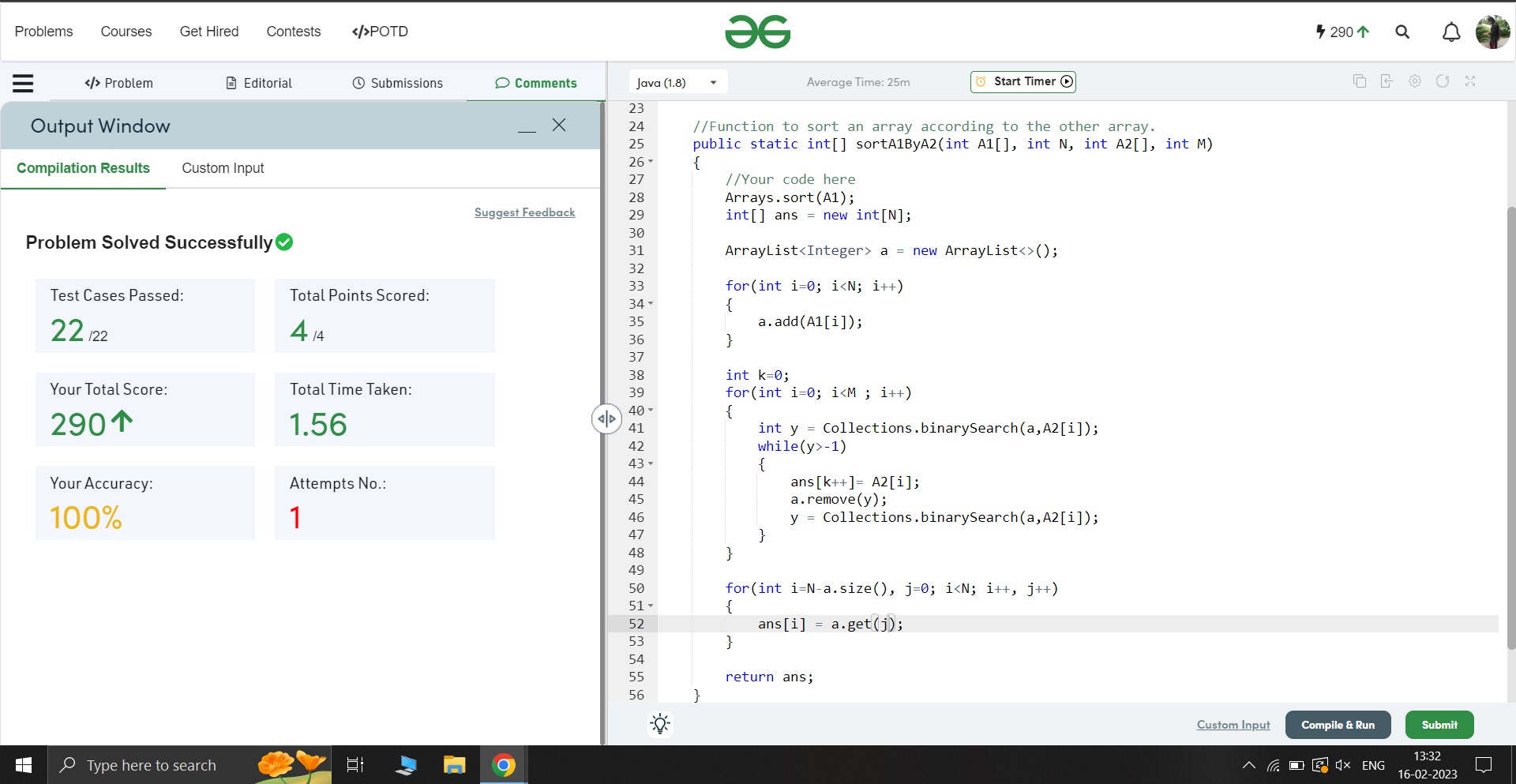This screenshot has width=1516, height=784.
Task: Click the Start Timer button
Action: tap(1023, 81)
